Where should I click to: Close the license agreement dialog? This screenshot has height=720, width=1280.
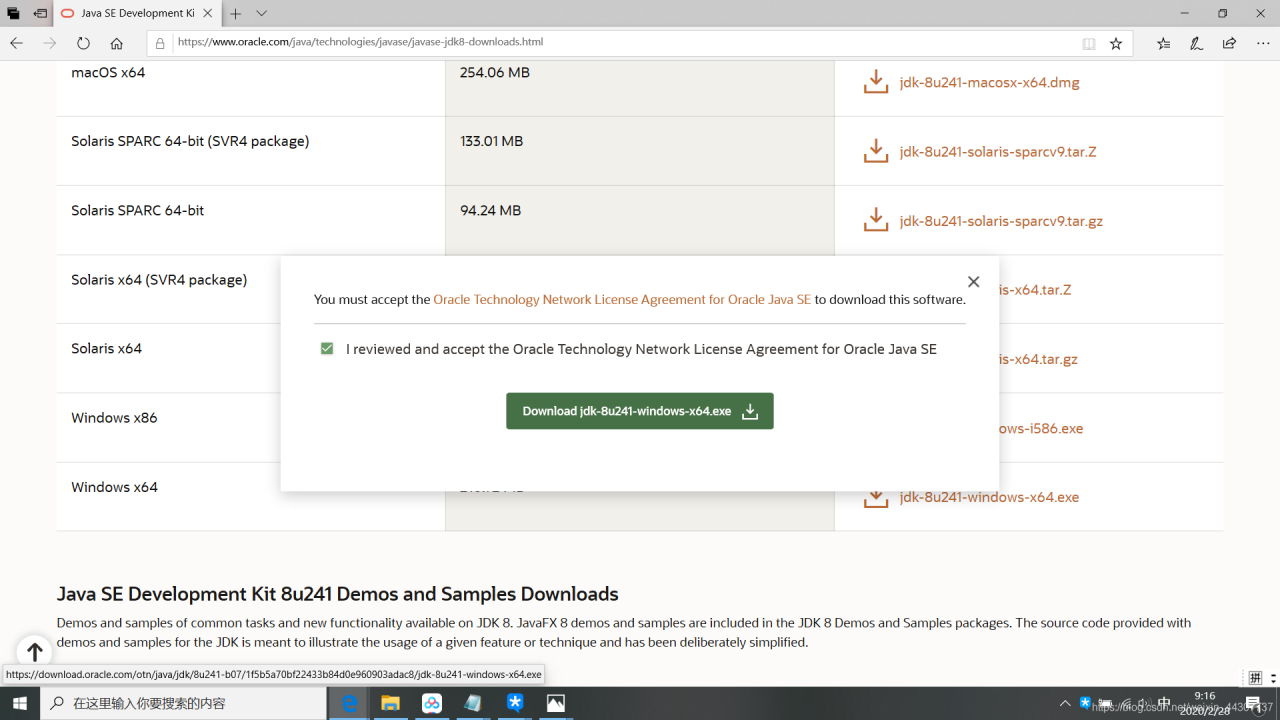click(973, 282)
